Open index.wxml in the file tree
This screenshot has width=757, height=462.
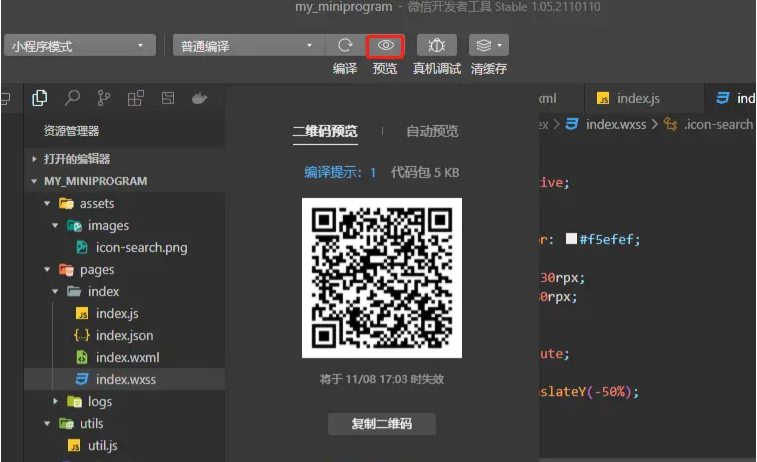(x=125, y=358)
